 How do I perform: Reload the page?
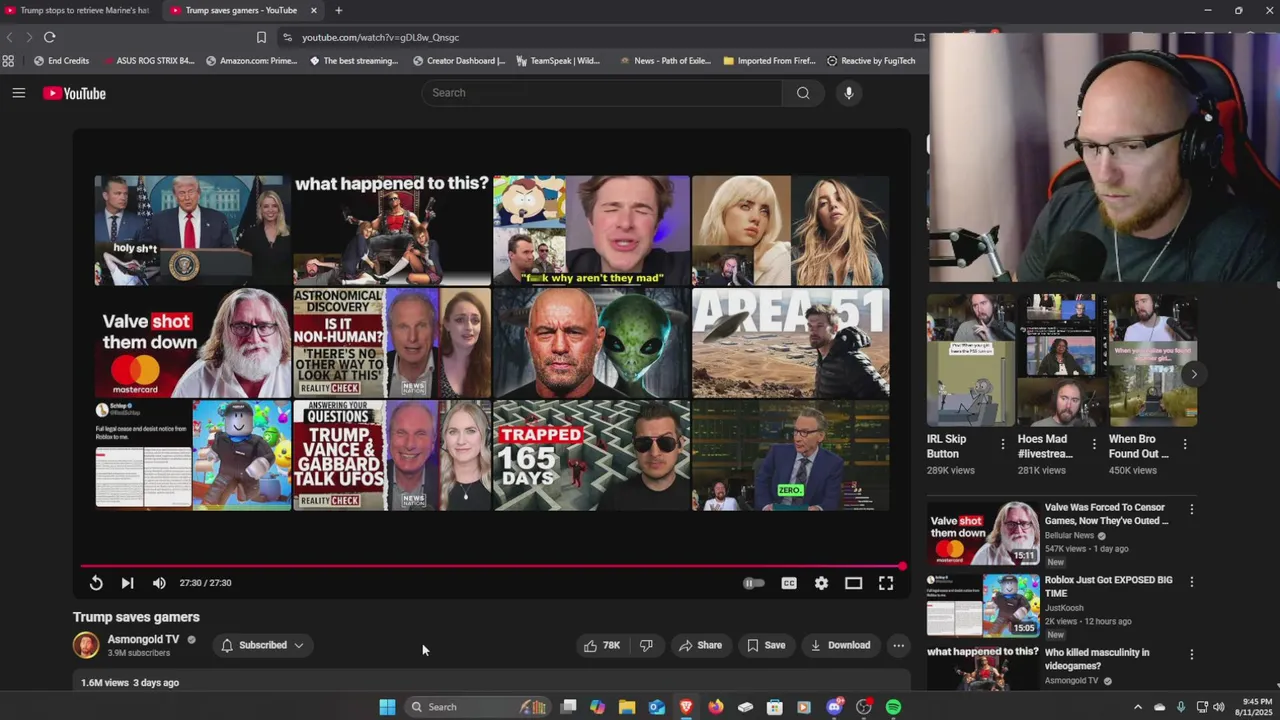coord(49,37)
